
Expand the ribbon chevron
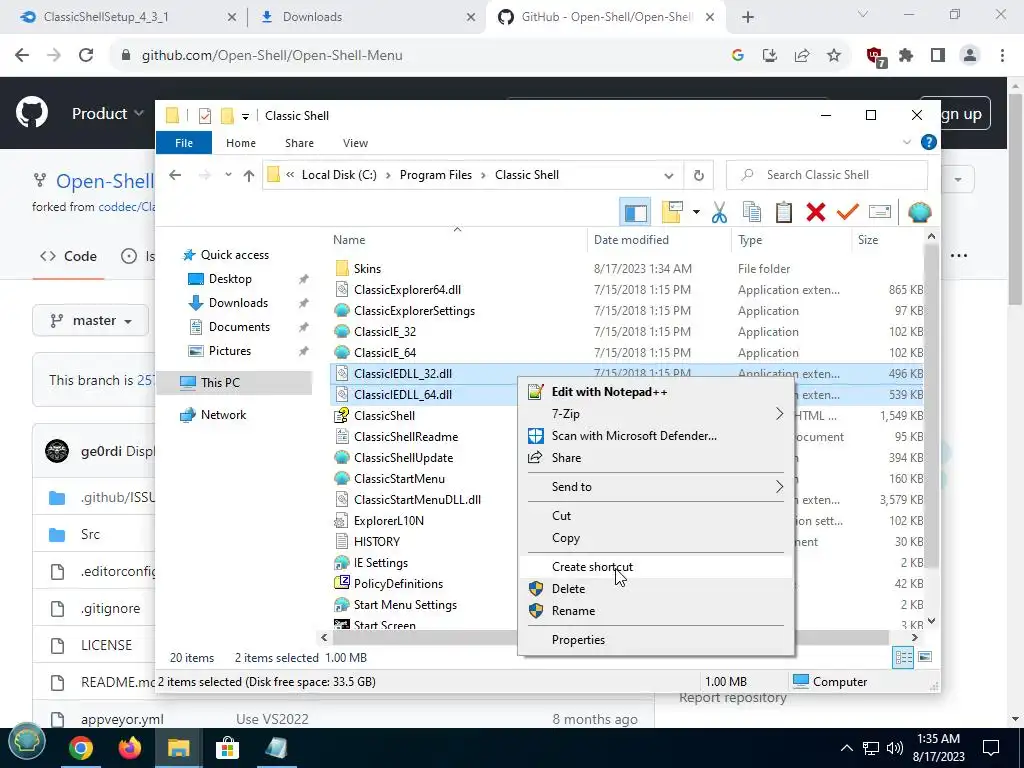pos(906,142)
